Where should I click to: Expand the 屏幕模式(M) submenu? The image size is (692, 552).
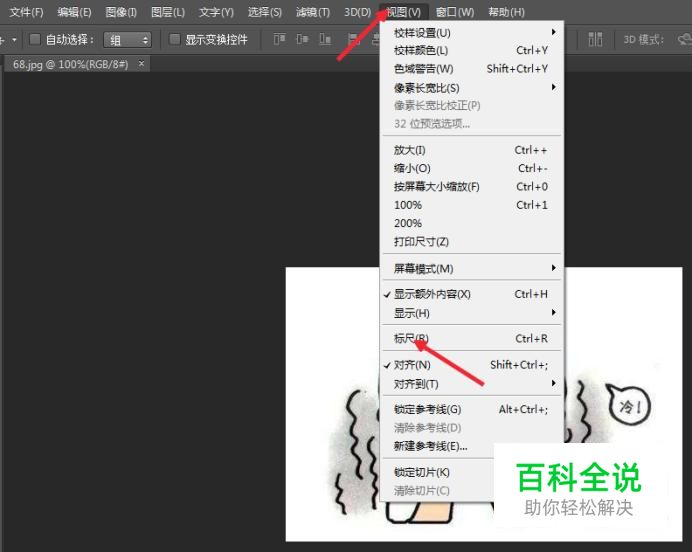click(471, 268)
